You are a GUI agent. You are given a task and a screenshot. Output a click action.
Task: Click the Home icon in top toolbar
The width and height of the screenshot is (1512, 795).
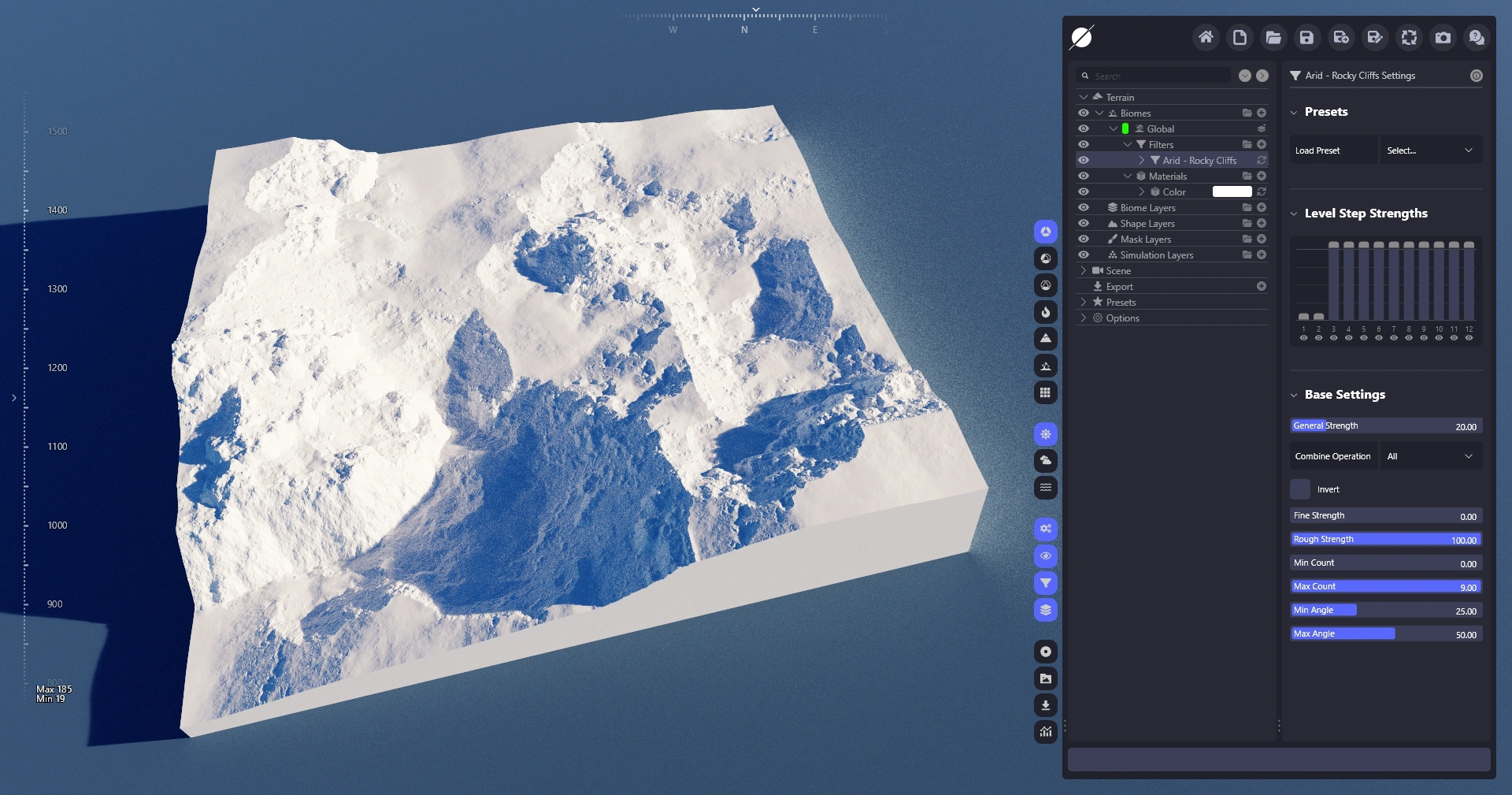pyautogui.click(x=1205, y=37)
